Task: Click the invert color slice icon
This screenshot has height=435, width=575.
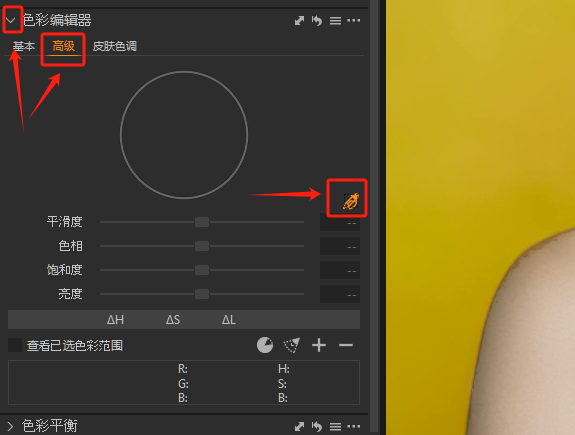Action: point(292,345)
